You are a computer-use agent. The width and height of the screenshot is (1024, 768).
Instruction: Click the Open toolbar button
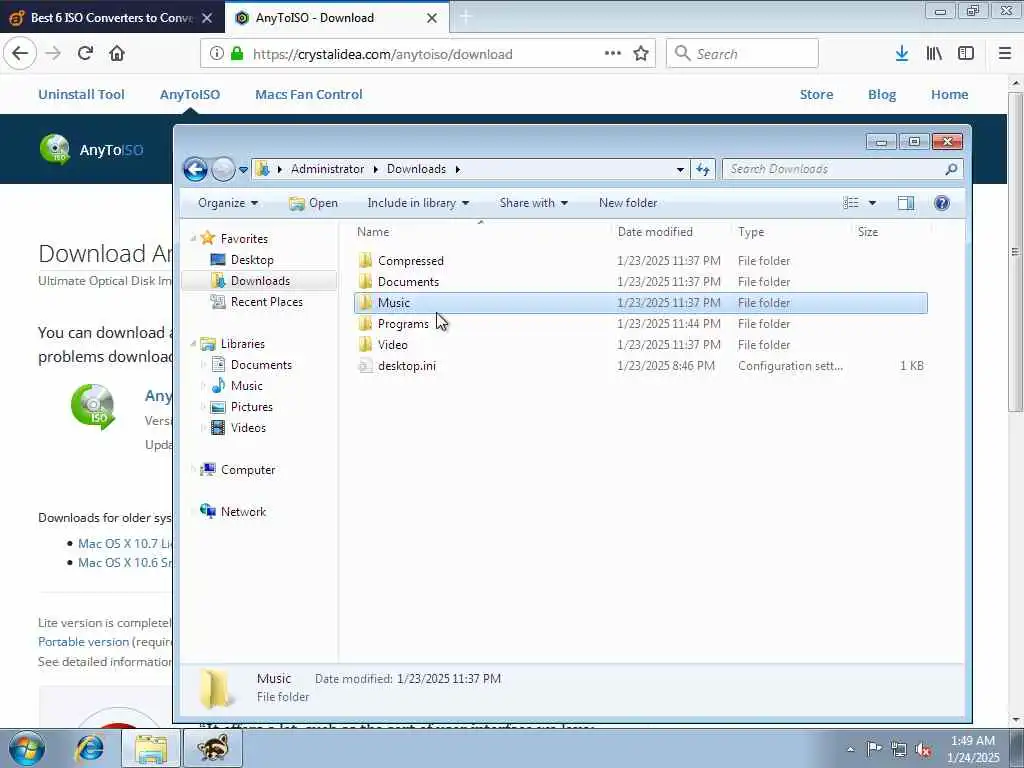click(x=313, y=203)
